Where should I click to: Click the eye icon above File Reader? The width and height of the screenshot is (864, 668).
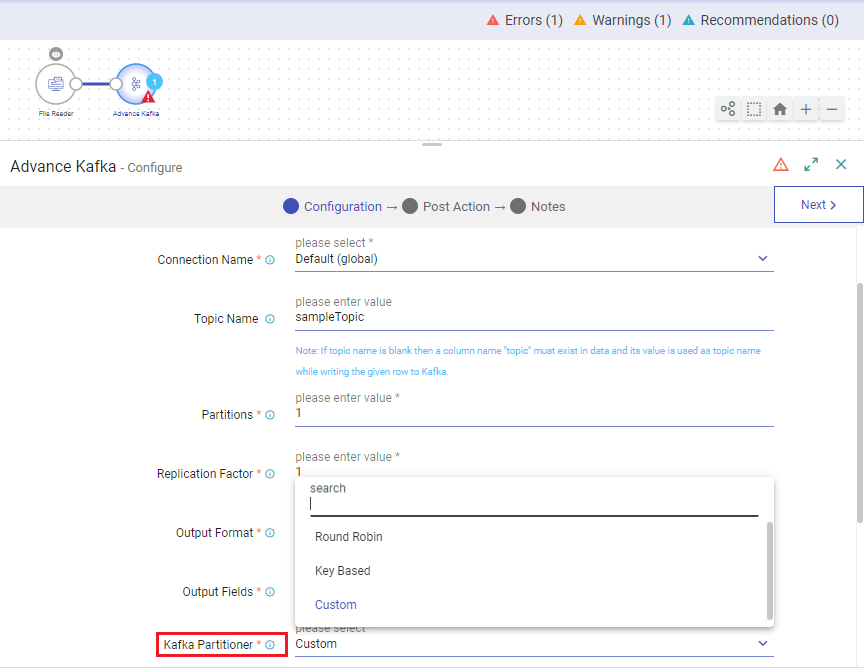pyautogui.click(x=56, y=54)
